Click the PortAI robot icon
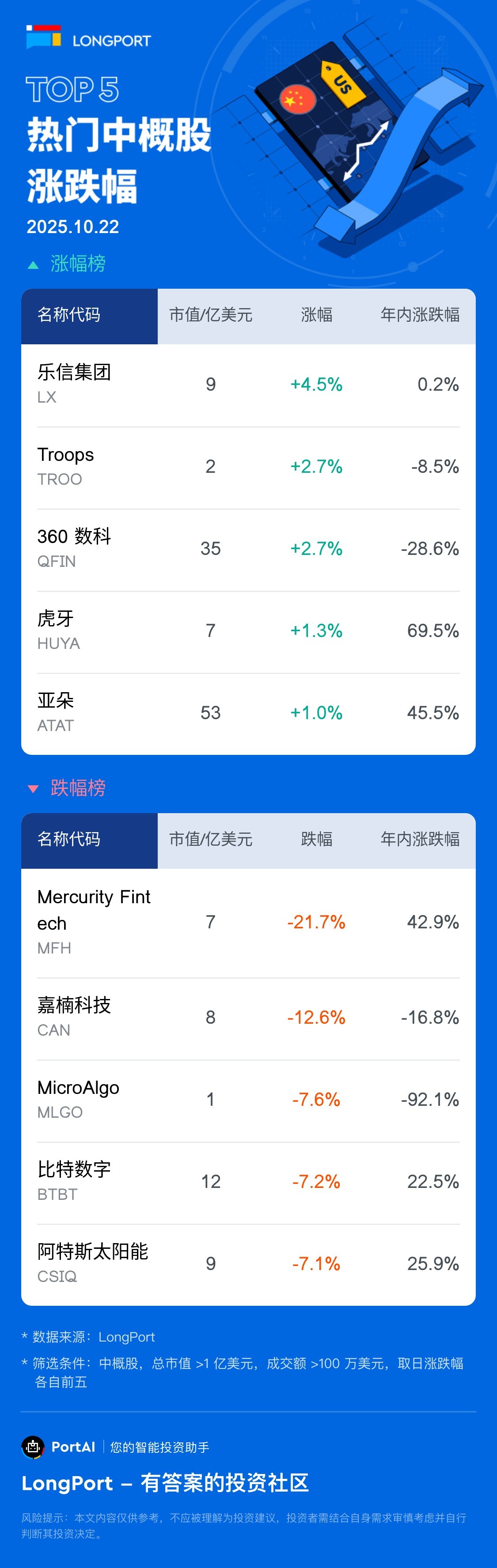The height and width of the screenshot is (1568, 497). pyautogui.click(x=33, y=1446)
